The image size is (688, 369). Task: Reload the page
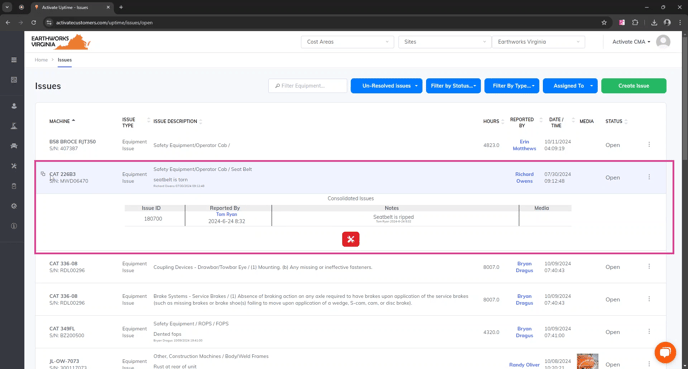tap(33, 22)
